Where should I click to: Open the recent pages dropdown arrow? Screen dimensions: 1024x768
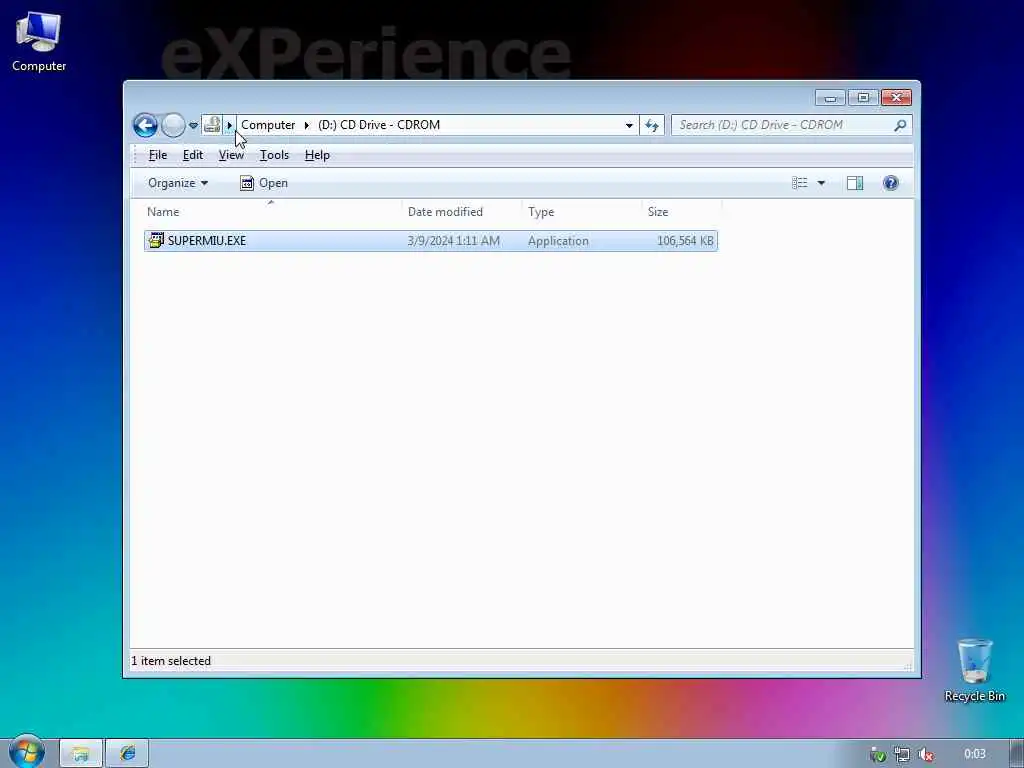coord(193,125)
